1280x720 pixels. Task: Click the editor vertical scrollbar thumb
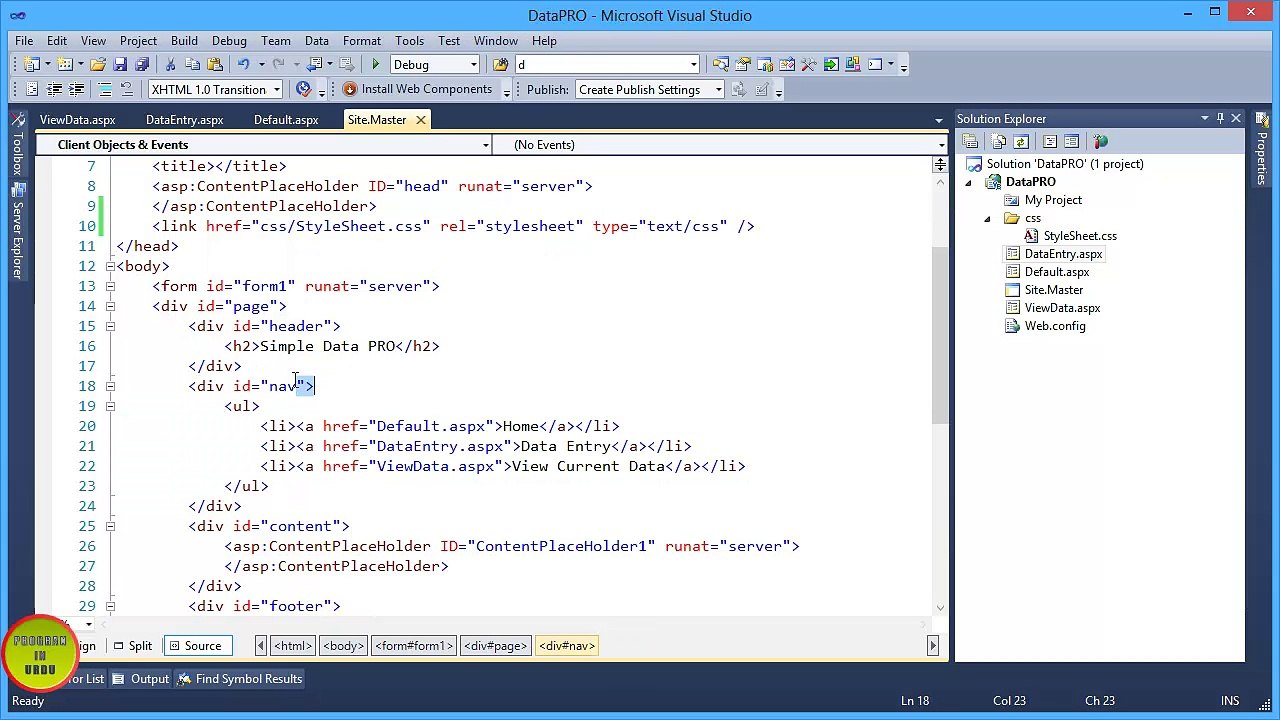tap(940, 335)
